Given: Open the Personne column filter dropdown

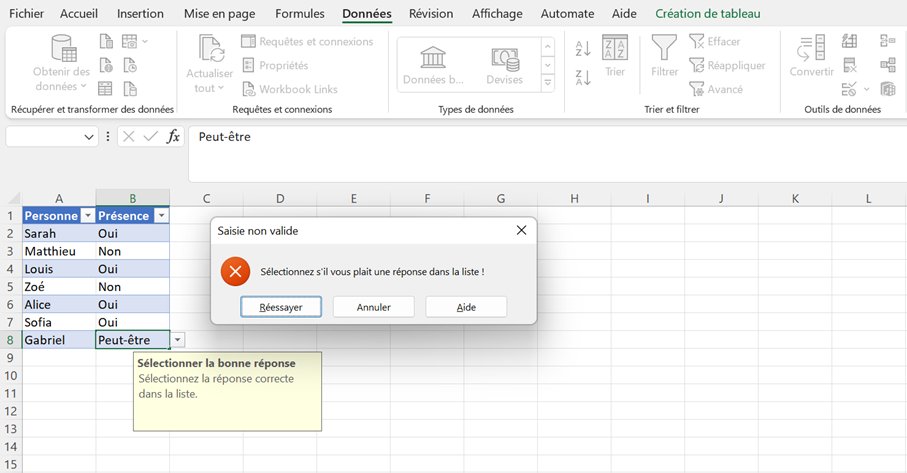Looking at the screenshot, I should point(88,216).
